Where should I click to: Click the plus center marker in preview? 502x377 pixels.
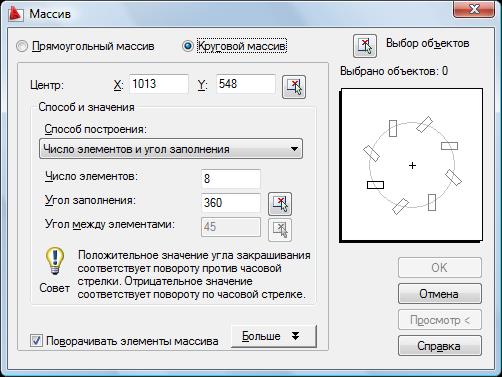point(413,165)
